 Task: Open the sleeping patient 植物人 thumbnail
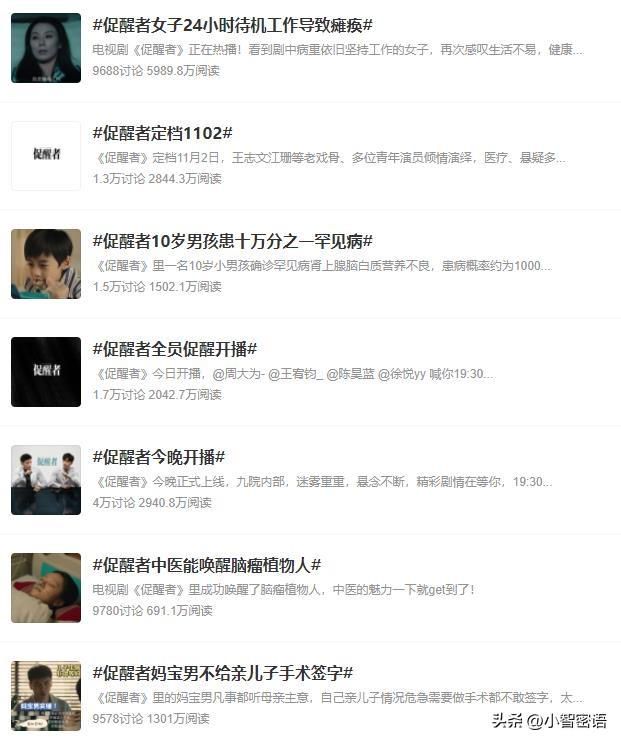pyautogui.click(x=46, y=588)
